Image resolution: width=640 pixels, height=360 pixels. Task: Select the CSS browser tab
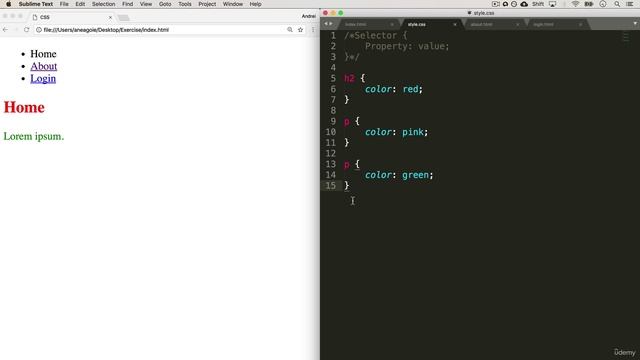(x=71, y=17)
